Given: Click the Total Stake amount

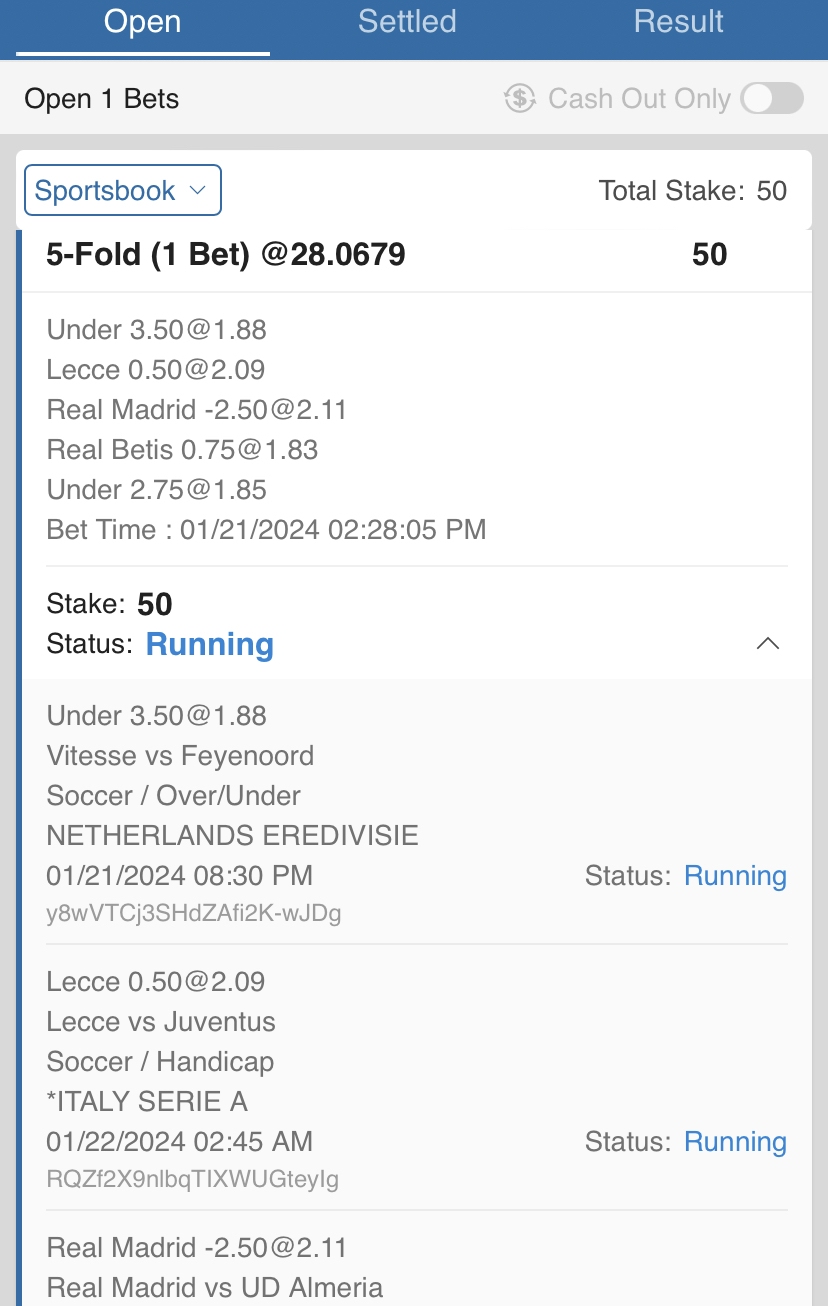Looking at the screenshot, I should (x=771, y=190).
